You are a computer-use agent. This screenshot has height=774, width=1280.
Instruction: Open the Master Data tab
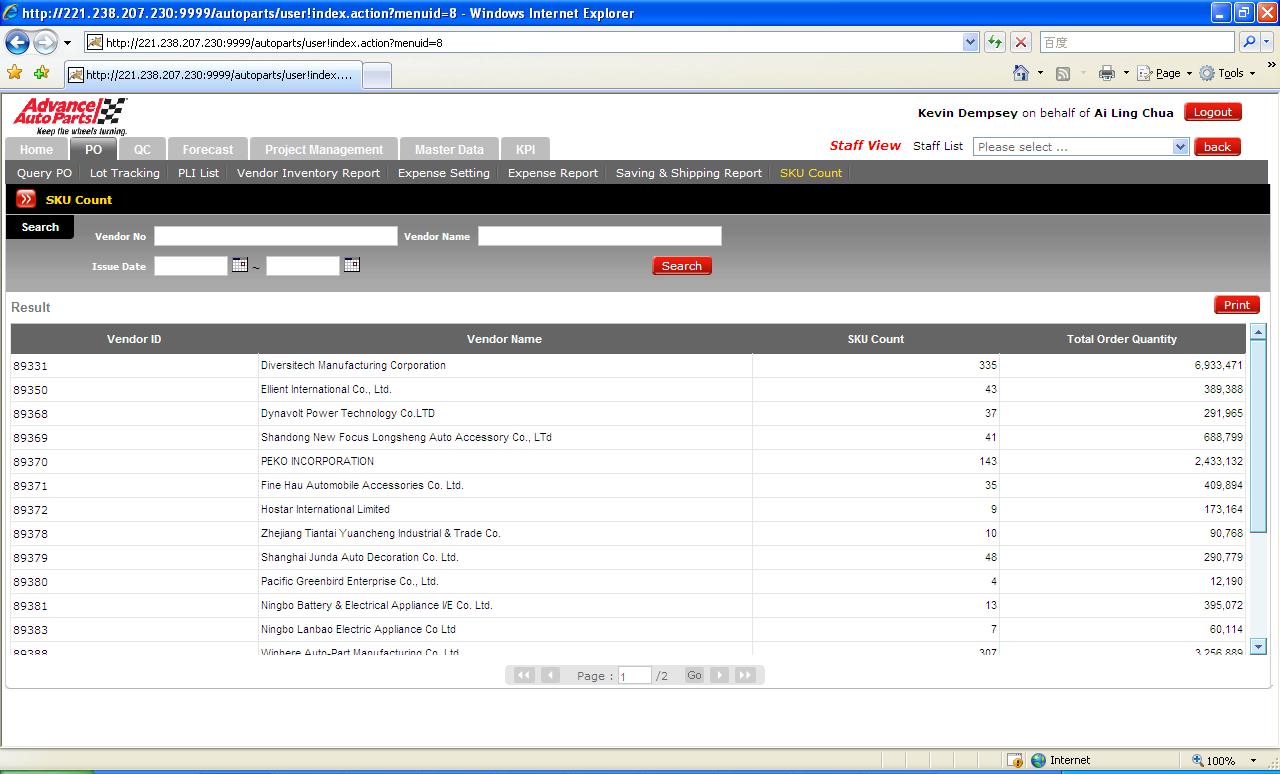449,149
